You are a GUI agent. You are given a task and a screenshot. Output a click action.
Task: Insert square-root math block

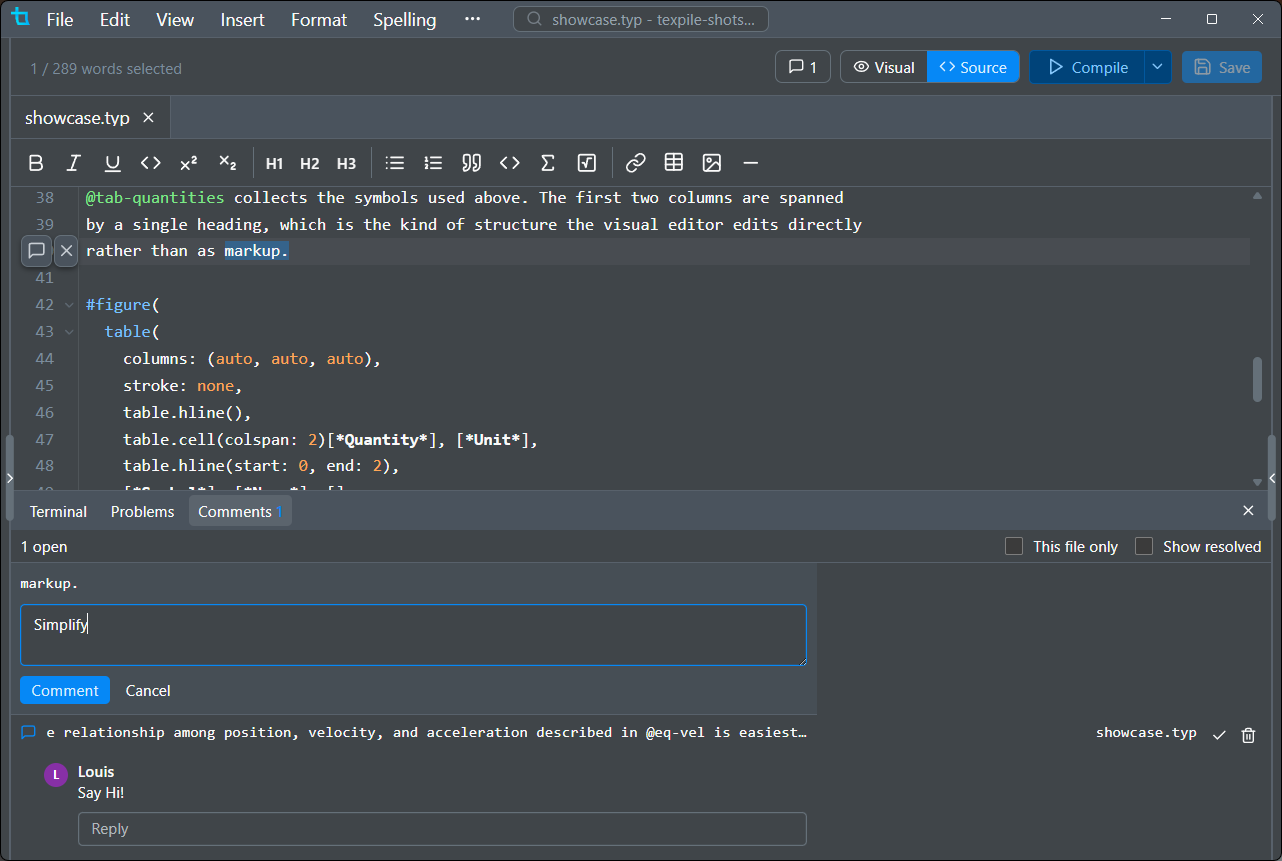(587, 163)
